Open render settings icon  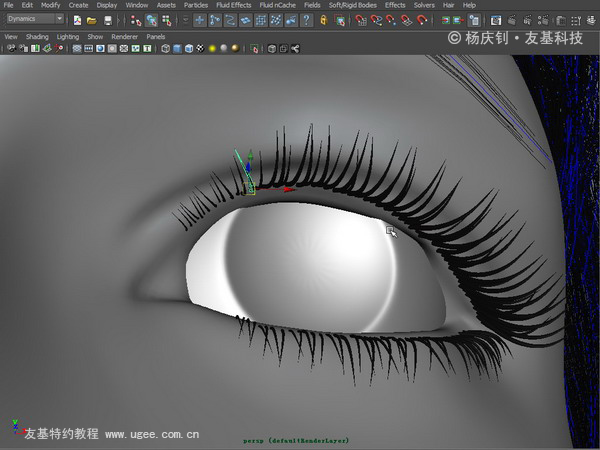543,20
